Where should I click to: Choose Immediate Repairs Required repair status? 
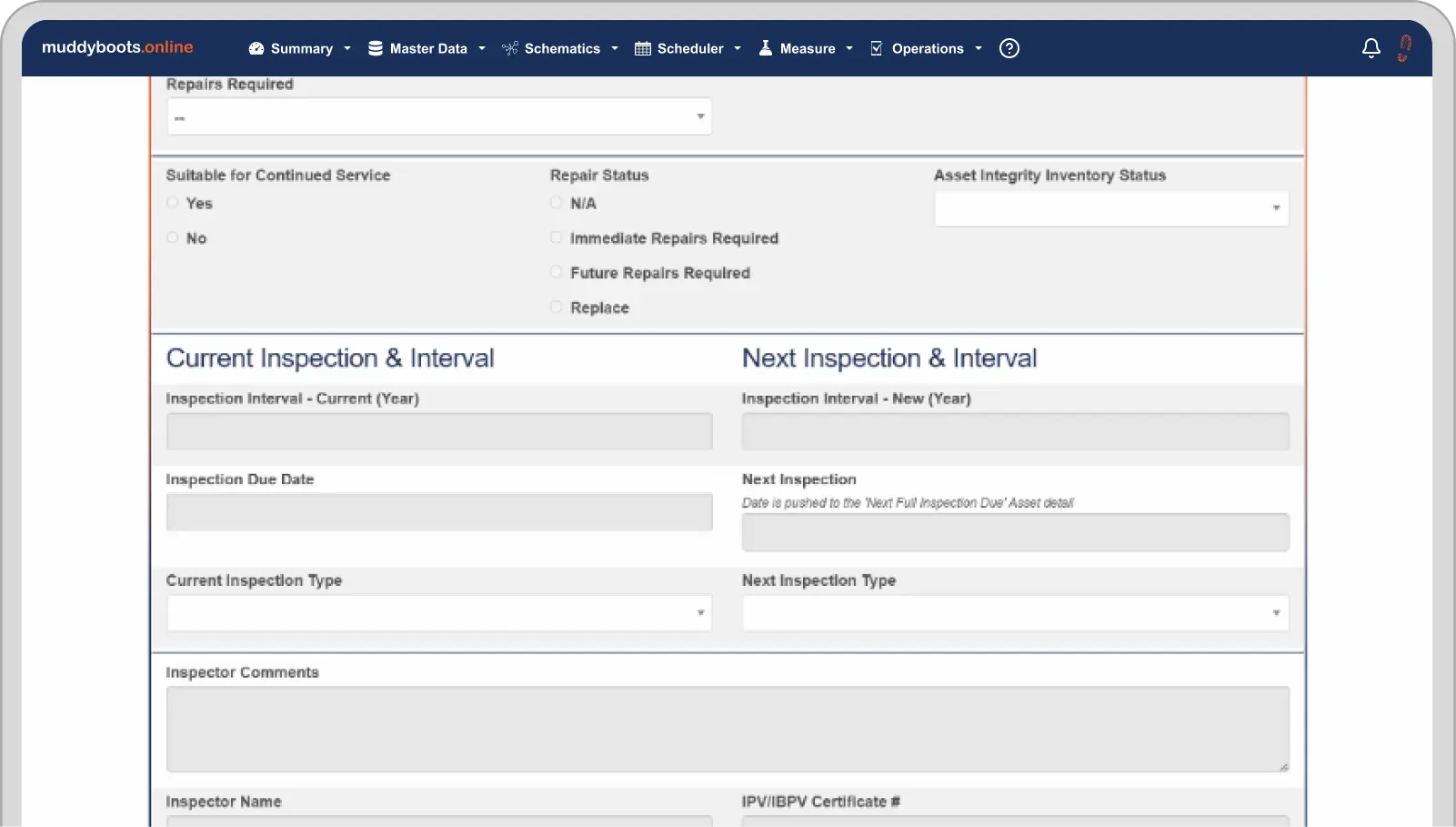pos(556,237)
